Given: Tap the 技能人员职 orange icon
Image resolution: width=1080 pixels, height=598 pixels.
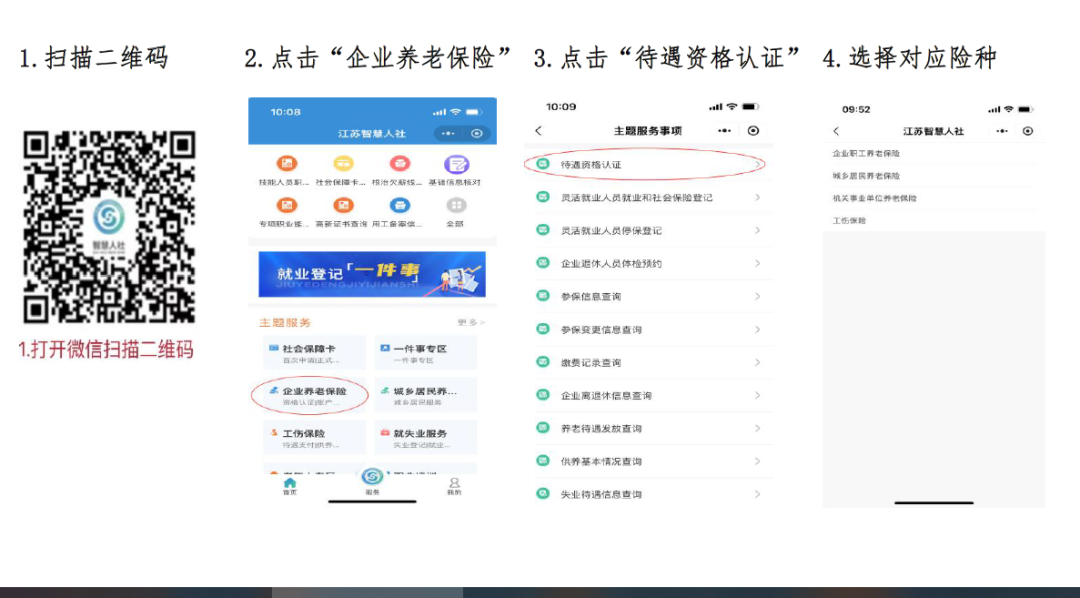Looking at the screenshot, I should coord(287,164).
